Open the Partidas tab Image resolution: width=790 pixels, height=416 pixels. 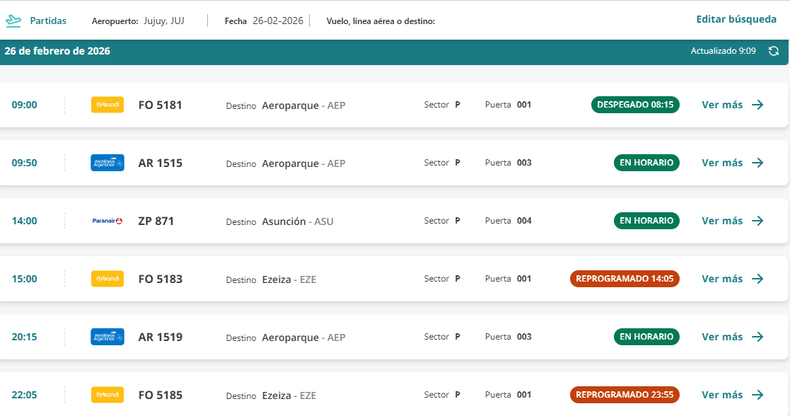(x=47, y=20)
